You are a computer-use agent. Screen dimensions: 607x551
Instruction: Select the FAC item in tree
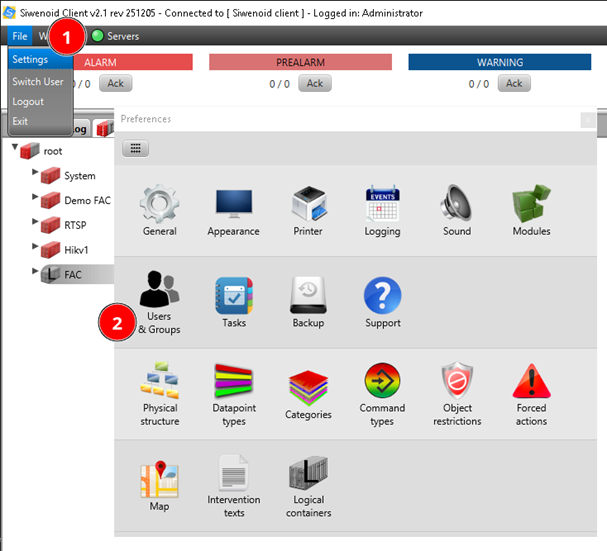pyautogui.click(x=73, y=273)
